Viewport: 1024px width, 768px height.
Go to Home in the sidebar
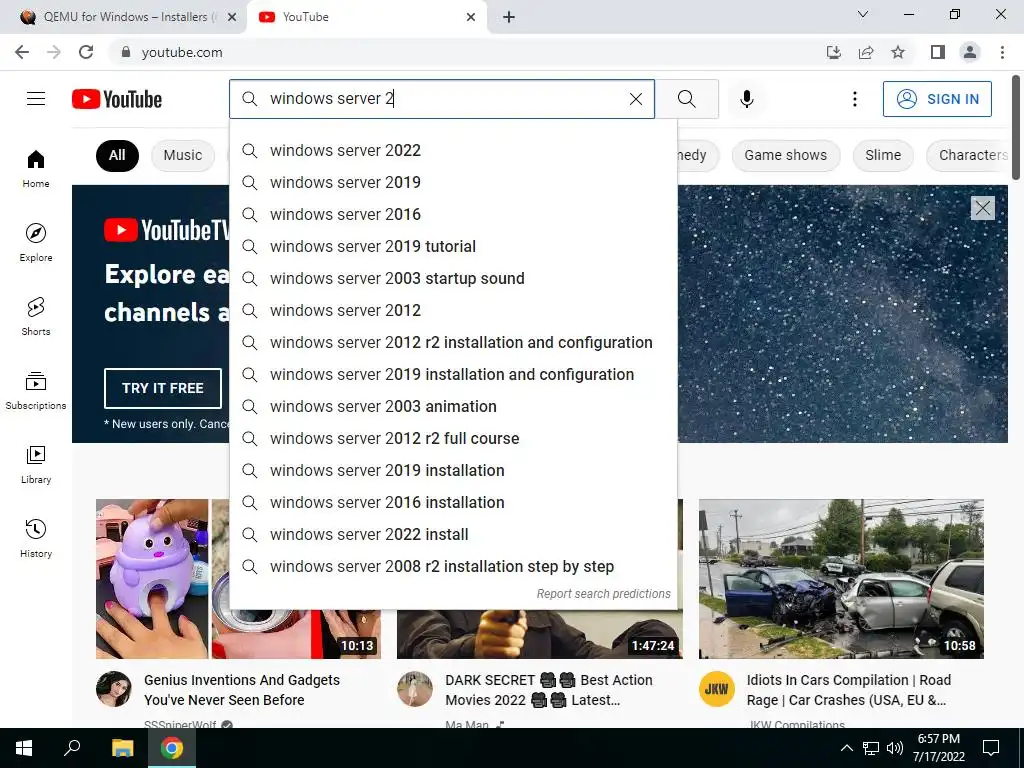pos(36,168)
